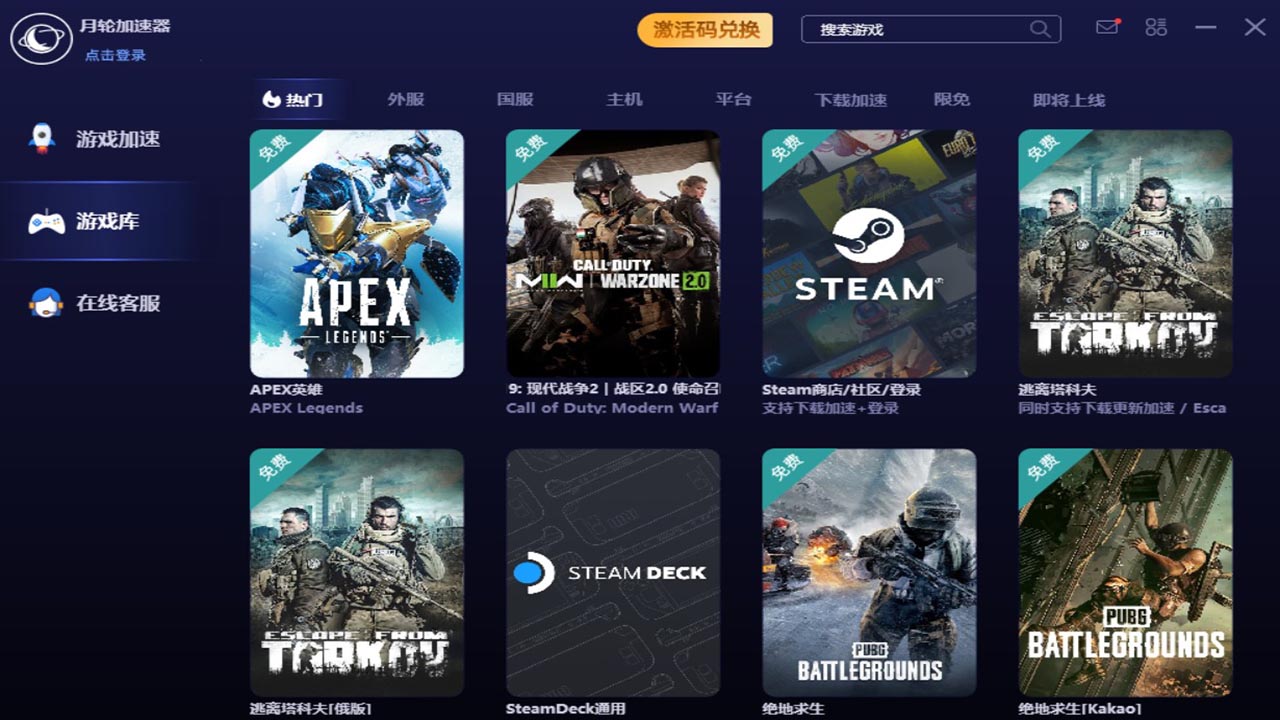Click the headset 在线客服 icon

(x=46, y=303)
